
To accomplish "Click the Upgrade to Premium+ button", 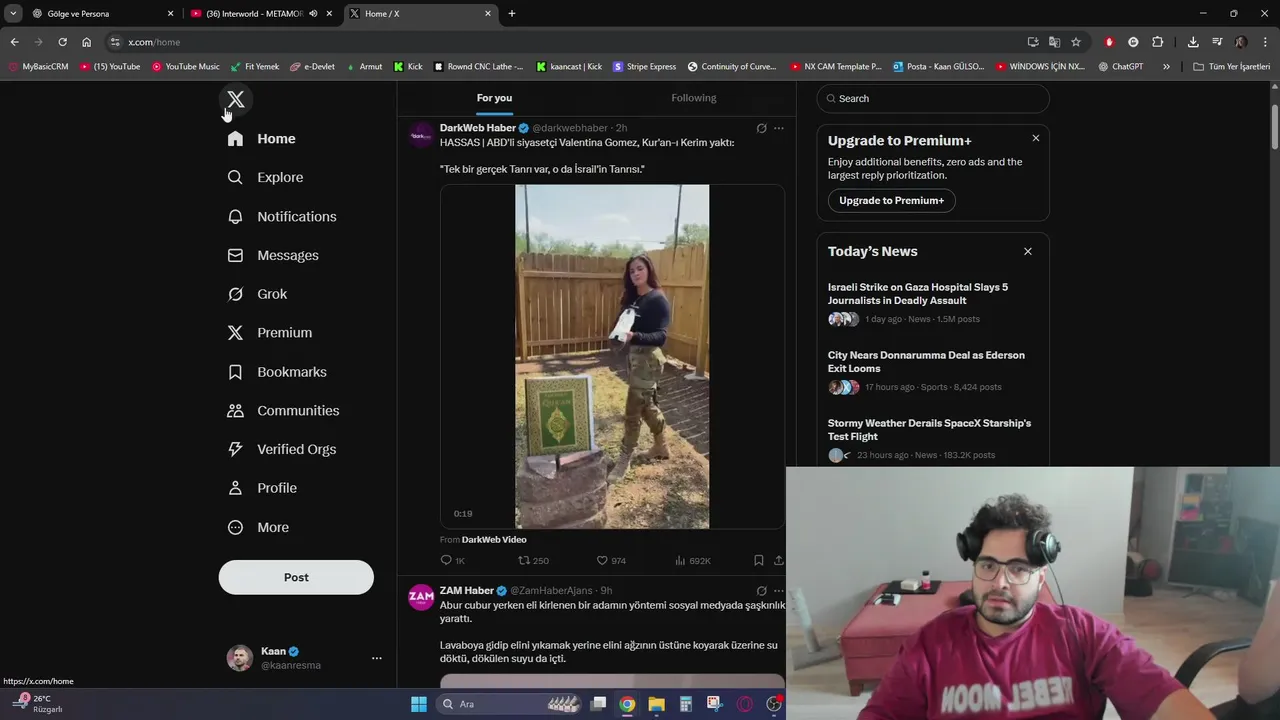I will tap(892, 201).
